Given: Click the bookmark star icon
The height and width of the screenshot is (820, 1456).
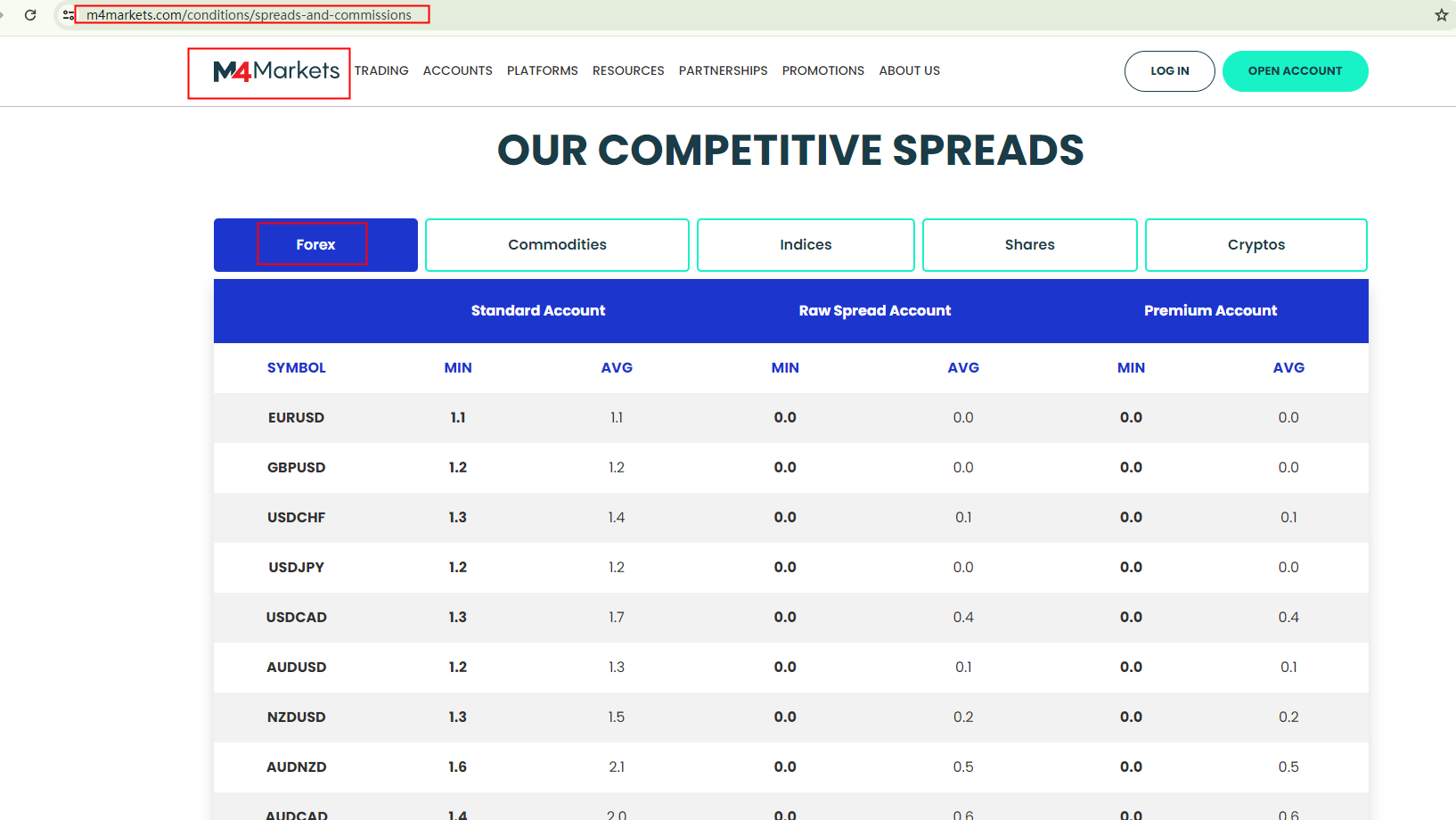Looking at the screenshot, I should tap(1441, 15).
